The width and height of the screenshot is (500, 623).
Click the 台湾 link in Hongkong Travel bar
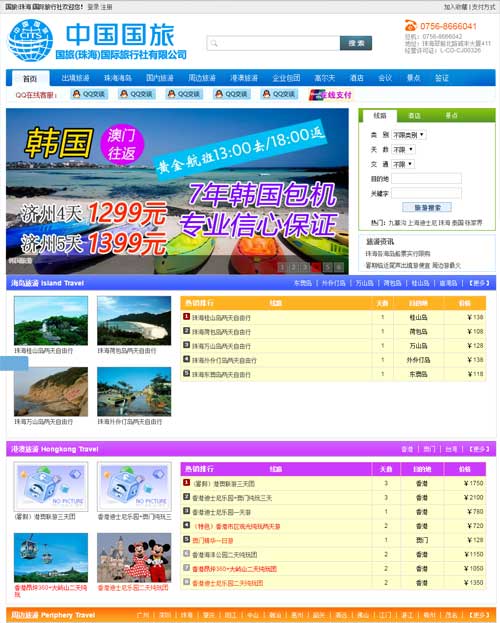451,449
